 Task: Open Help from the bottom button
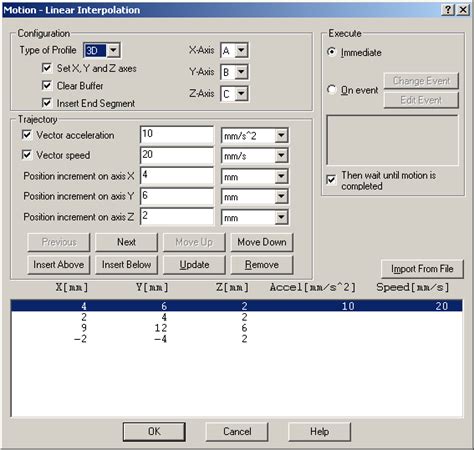click(319, 432)
